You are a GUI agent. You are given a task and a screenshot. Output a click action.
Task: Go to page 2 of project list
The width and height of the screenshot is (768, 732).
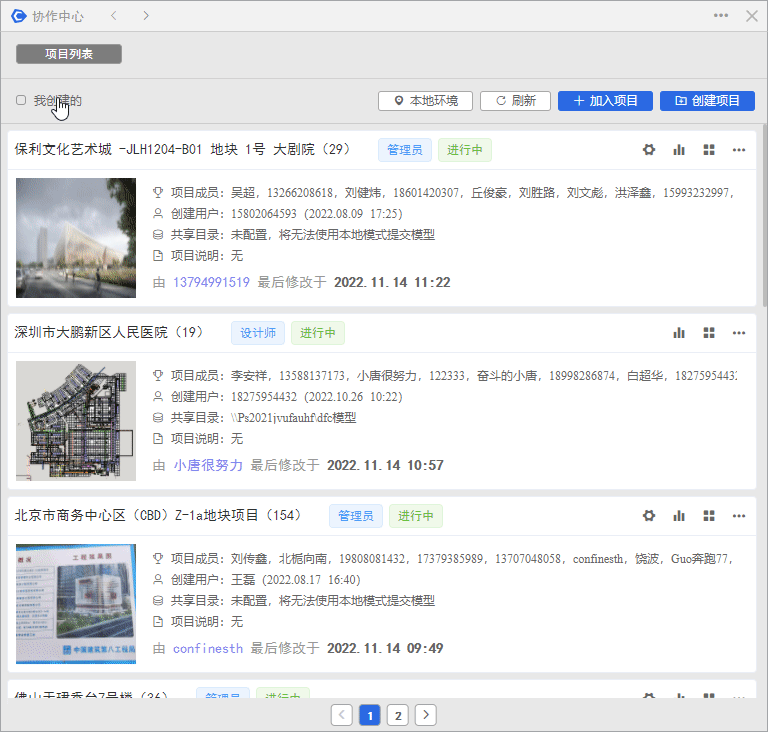398,715
